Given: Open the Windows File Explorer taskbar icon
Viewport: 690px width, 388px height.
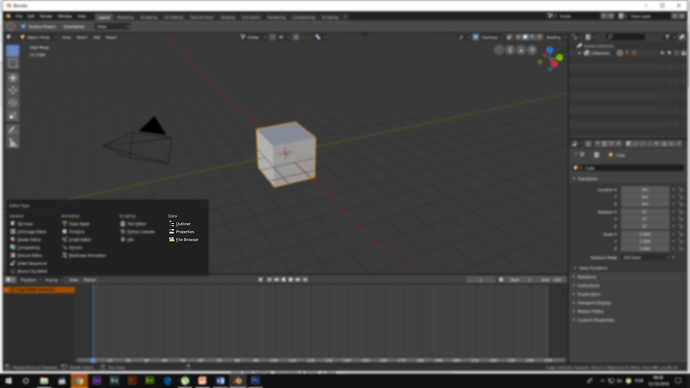Looking at the screenshot, I should [44, 381].
